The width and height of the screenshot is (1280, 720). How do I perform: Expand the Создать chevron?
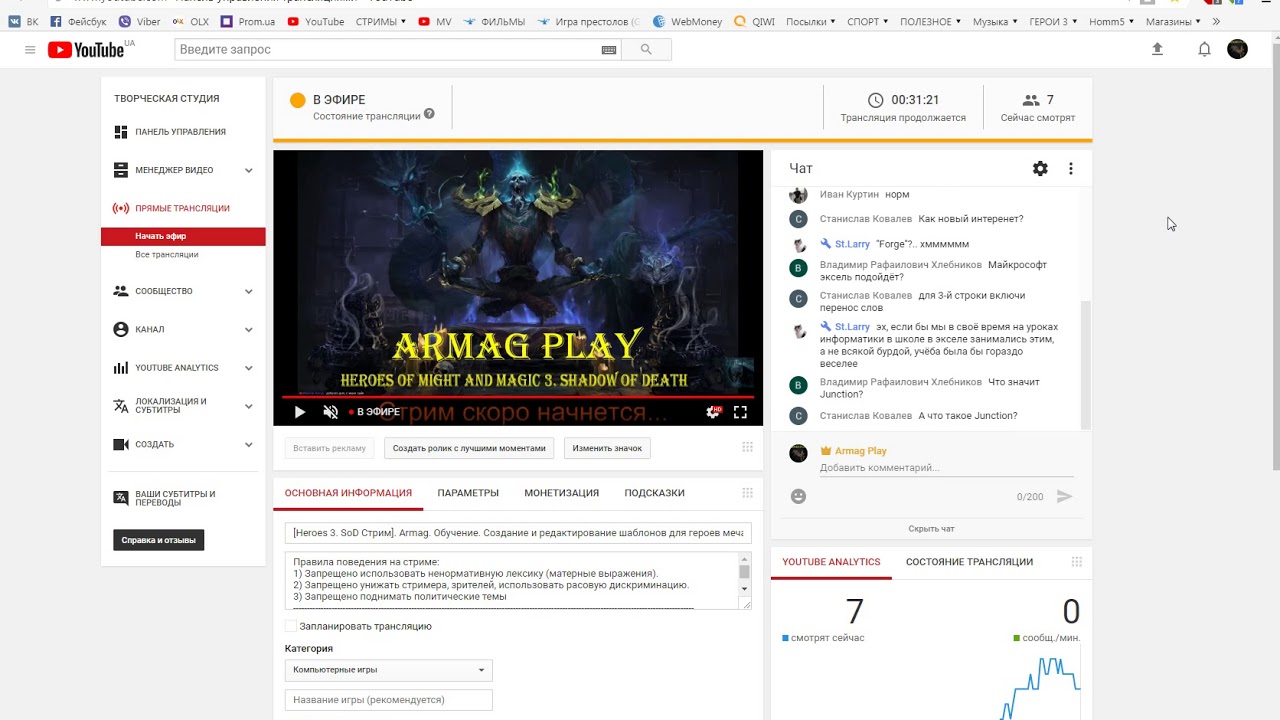[249, 444]
